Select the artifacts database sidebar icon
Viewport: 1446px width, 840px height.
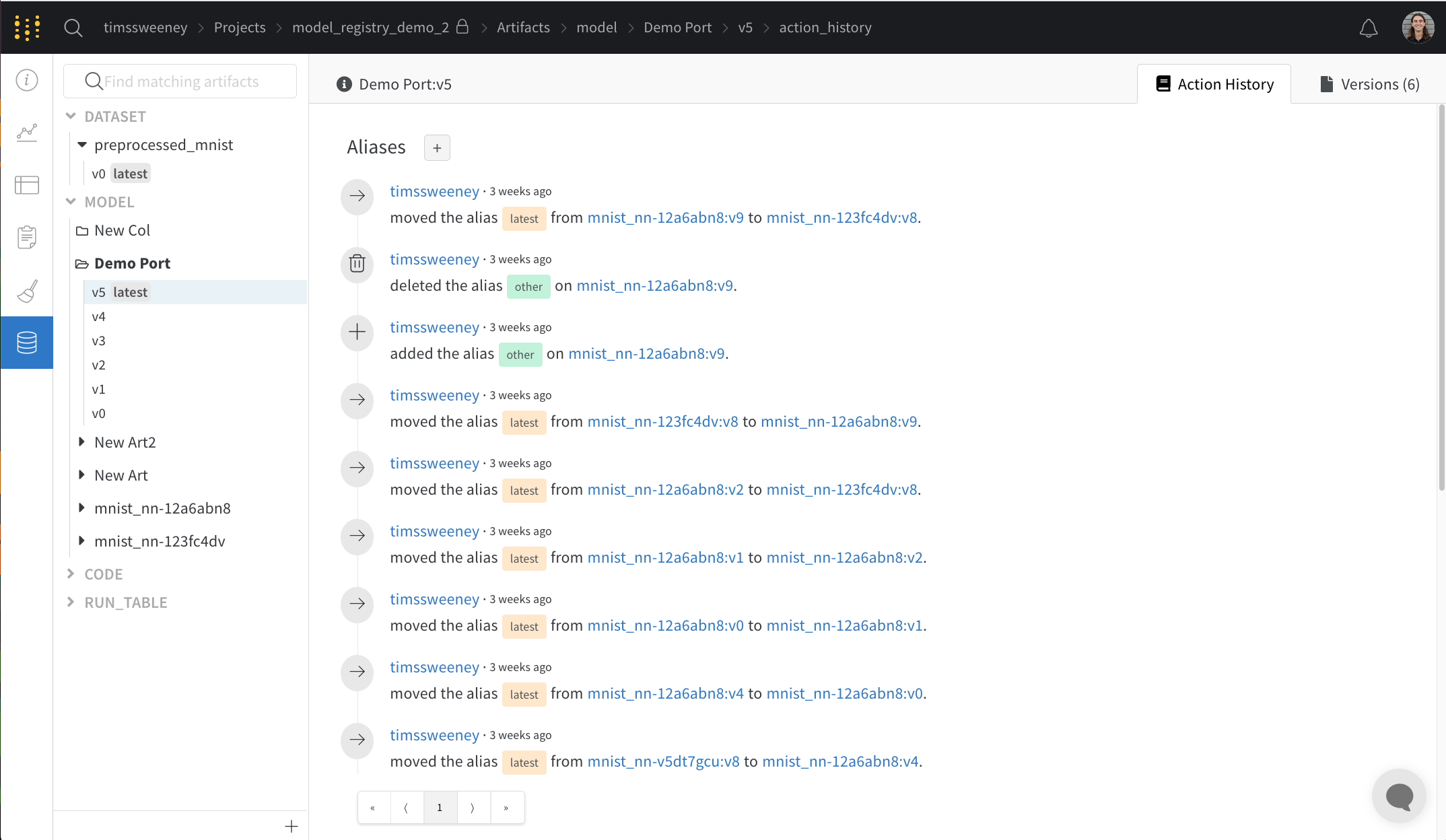point(27,343)
